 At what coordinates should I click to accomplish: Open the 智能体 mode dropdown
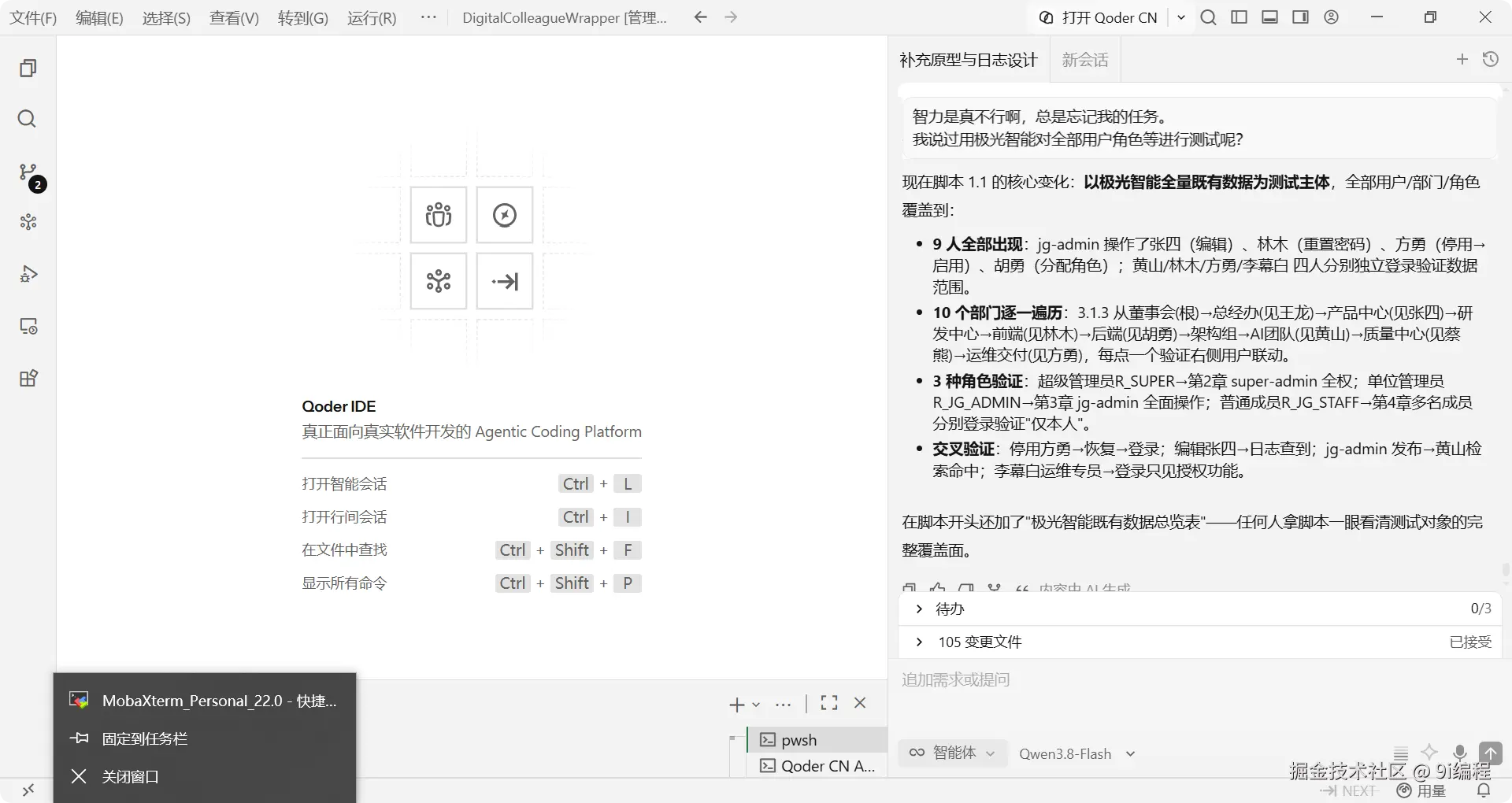[951, 753]
